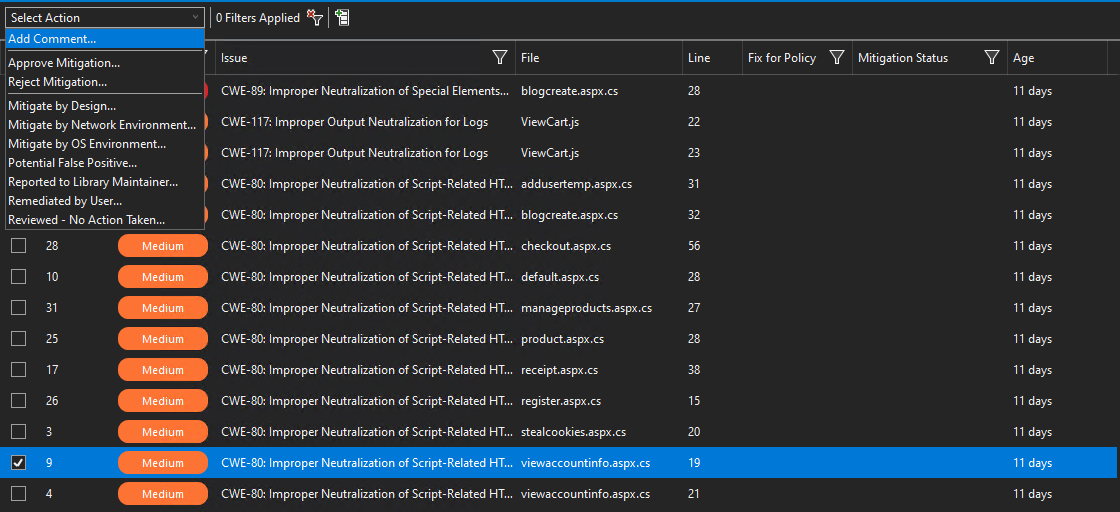Click receipt.aspx.cs file name
This screenshot has width=1120, height=512.
pyautogui.click(x=559, y=370)
